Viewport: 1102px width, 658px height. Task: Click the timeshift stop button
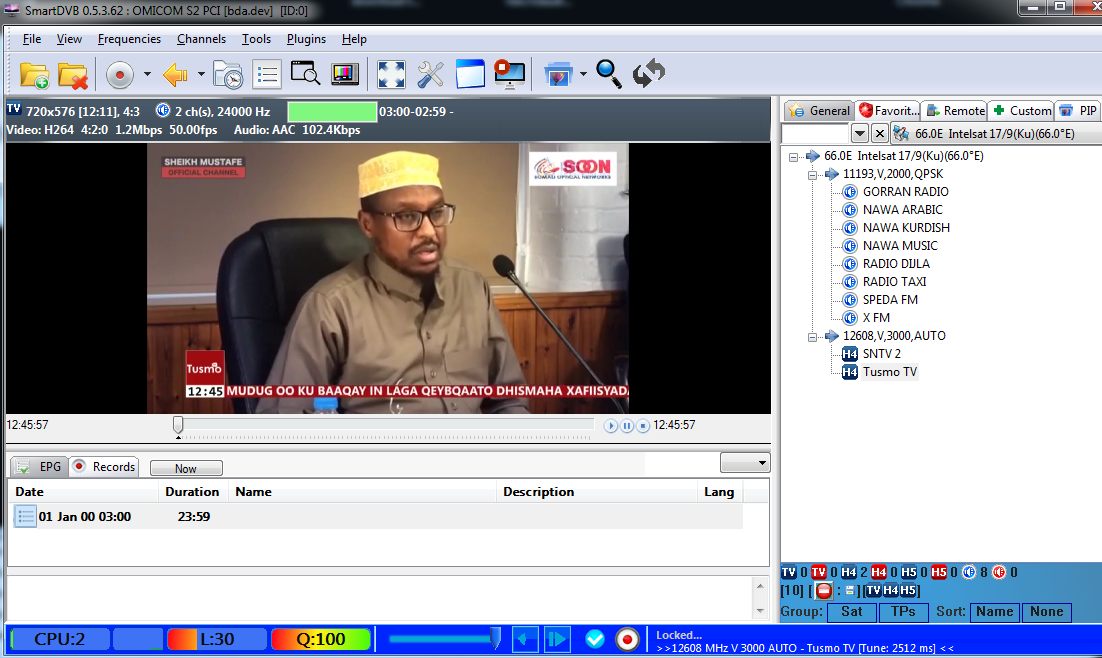pos(642,425)
